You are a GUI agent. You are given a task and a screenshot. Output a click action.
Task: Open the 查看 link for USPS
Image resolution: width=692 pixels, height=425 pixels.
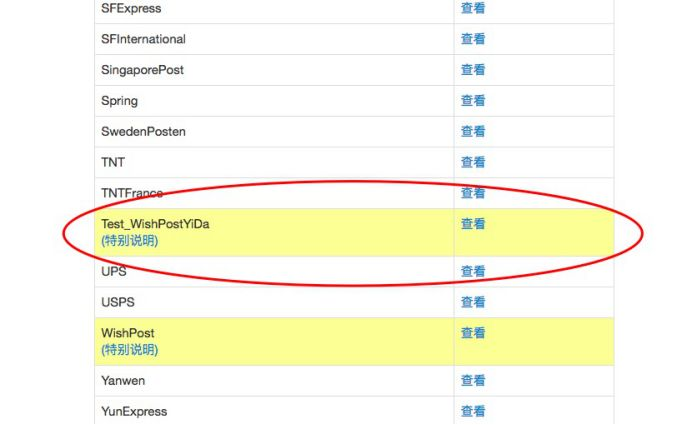pyautogui.click(x=473, y=302)
